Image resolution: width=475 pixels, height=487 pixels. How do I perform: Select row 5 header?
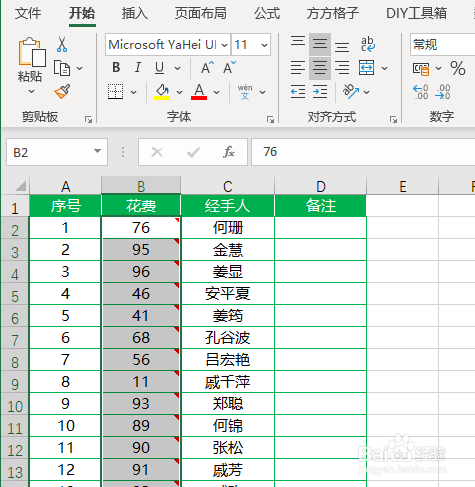(15, 294)
